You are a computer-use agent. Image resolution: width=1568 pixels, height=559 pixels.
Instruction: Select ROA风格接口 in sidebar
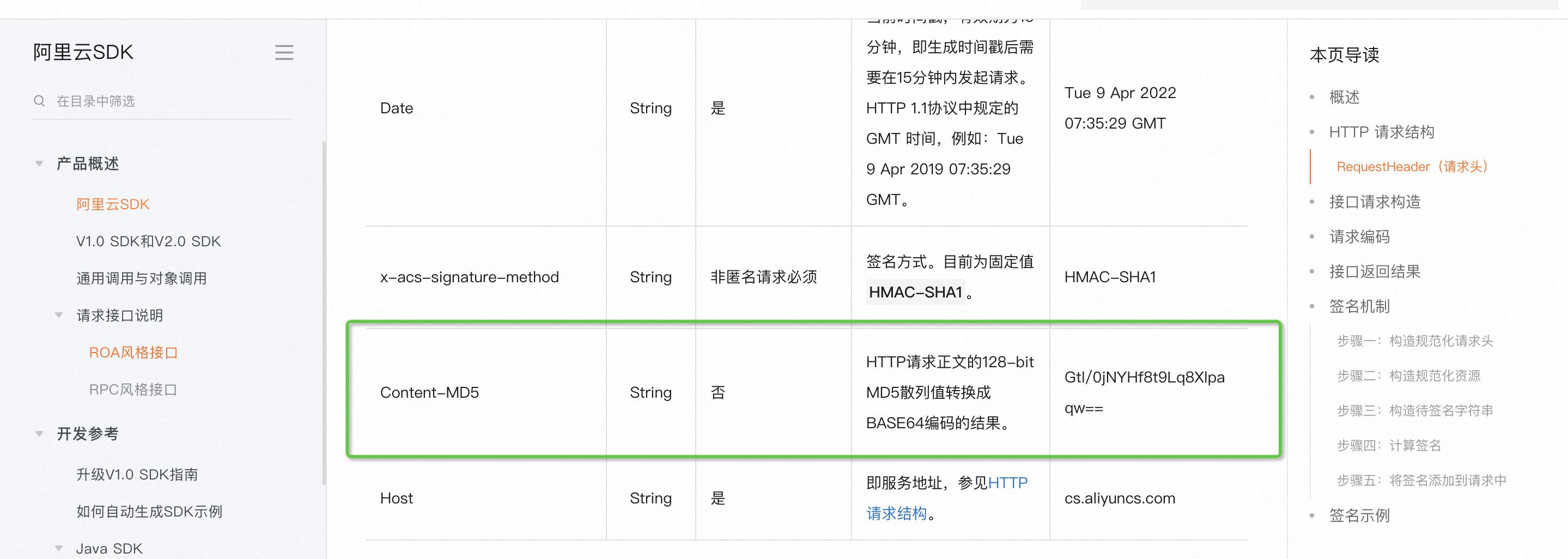coord(133,353)
